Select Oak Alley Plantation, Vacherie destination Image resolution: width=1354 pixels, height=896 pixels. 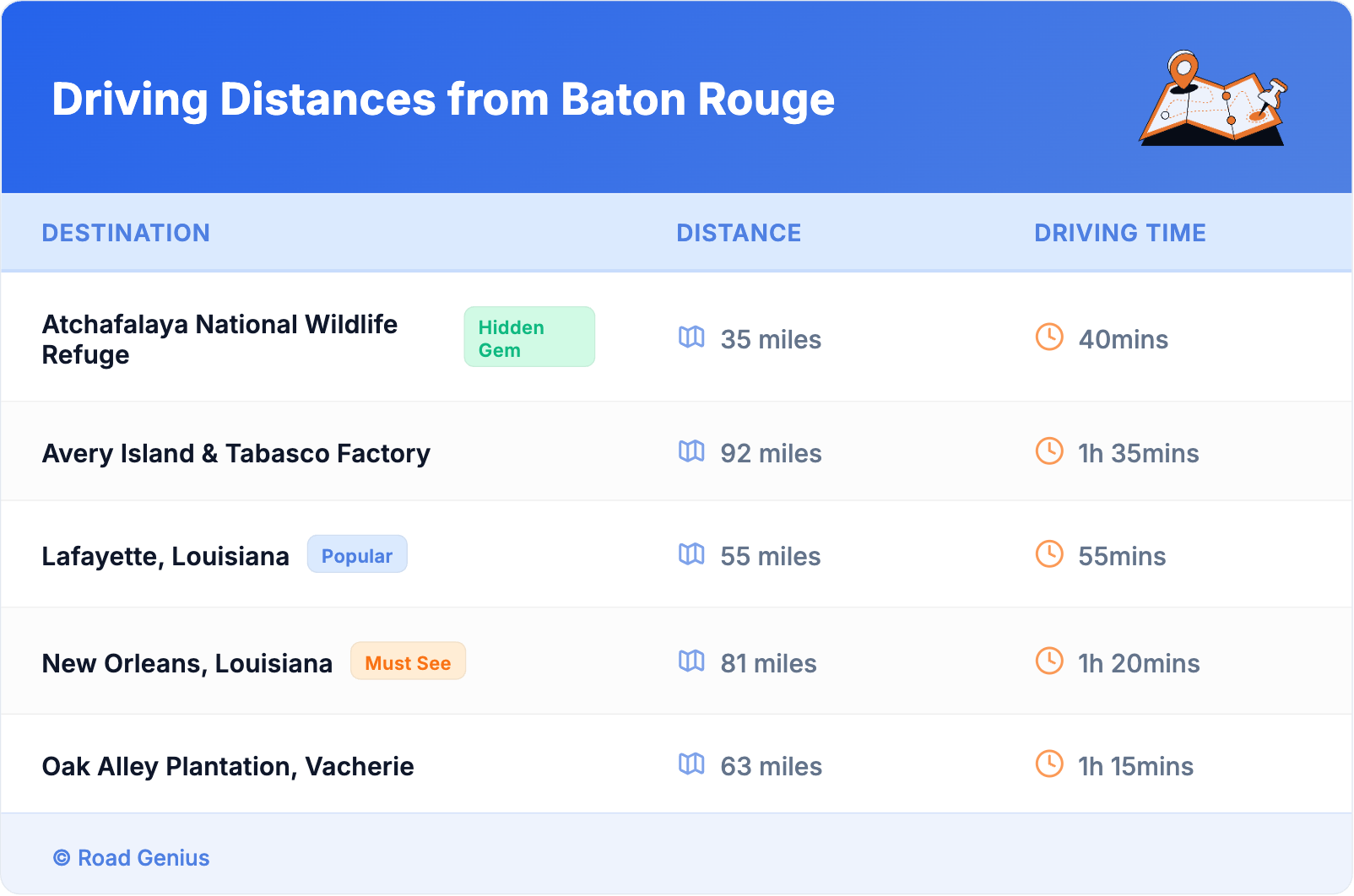point(228,766)
